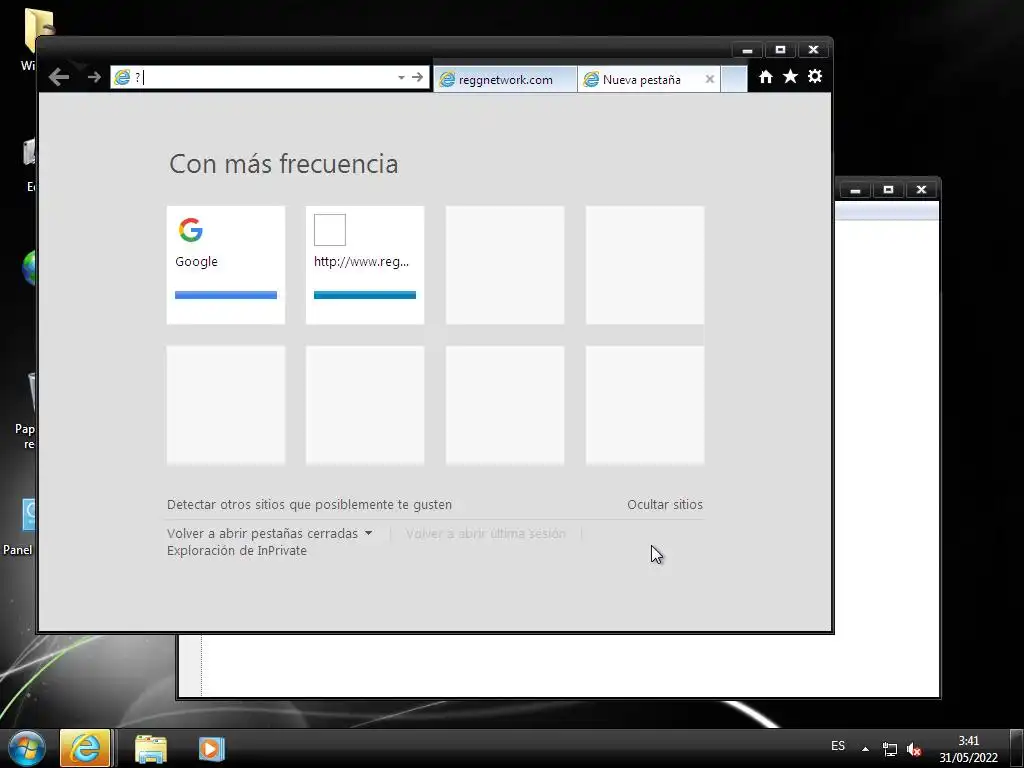
Task: Click the blank favicon on reg tile
Action: (x=330, y=230)
